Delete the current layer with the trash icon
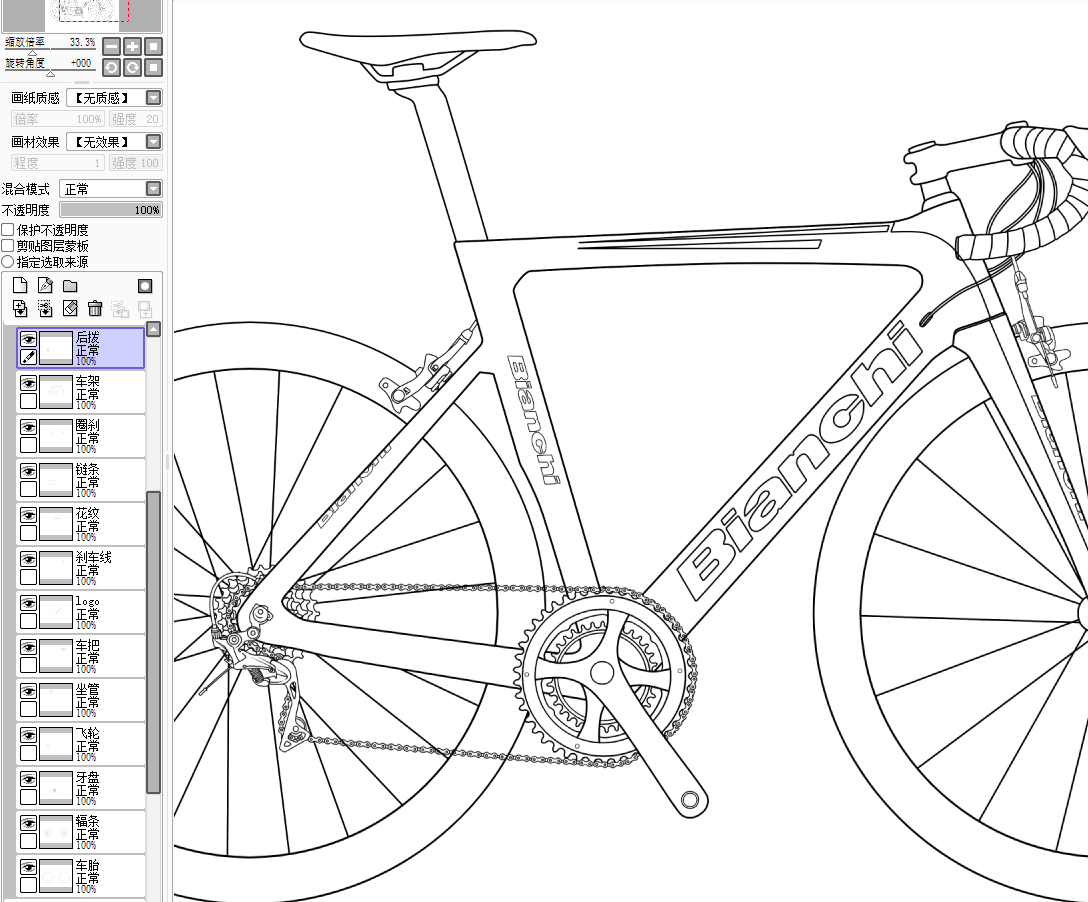The image size is (1088, 902). coord(95,308)
